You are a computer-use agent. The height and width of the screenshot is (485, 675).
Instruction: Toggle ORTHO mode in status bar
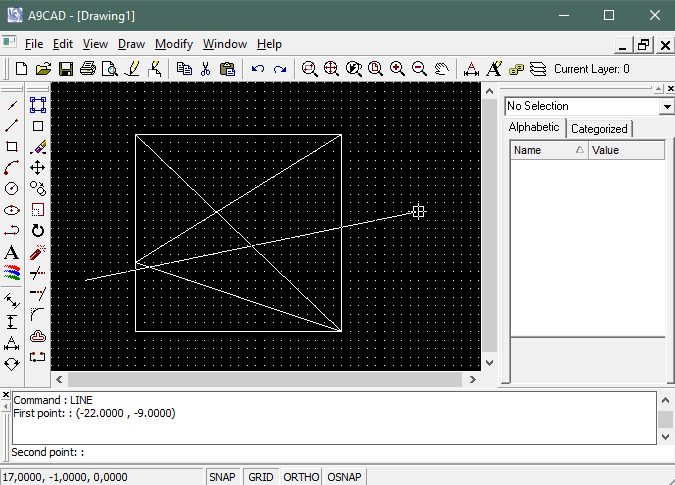pyautogui.click(x=301, y=477)
